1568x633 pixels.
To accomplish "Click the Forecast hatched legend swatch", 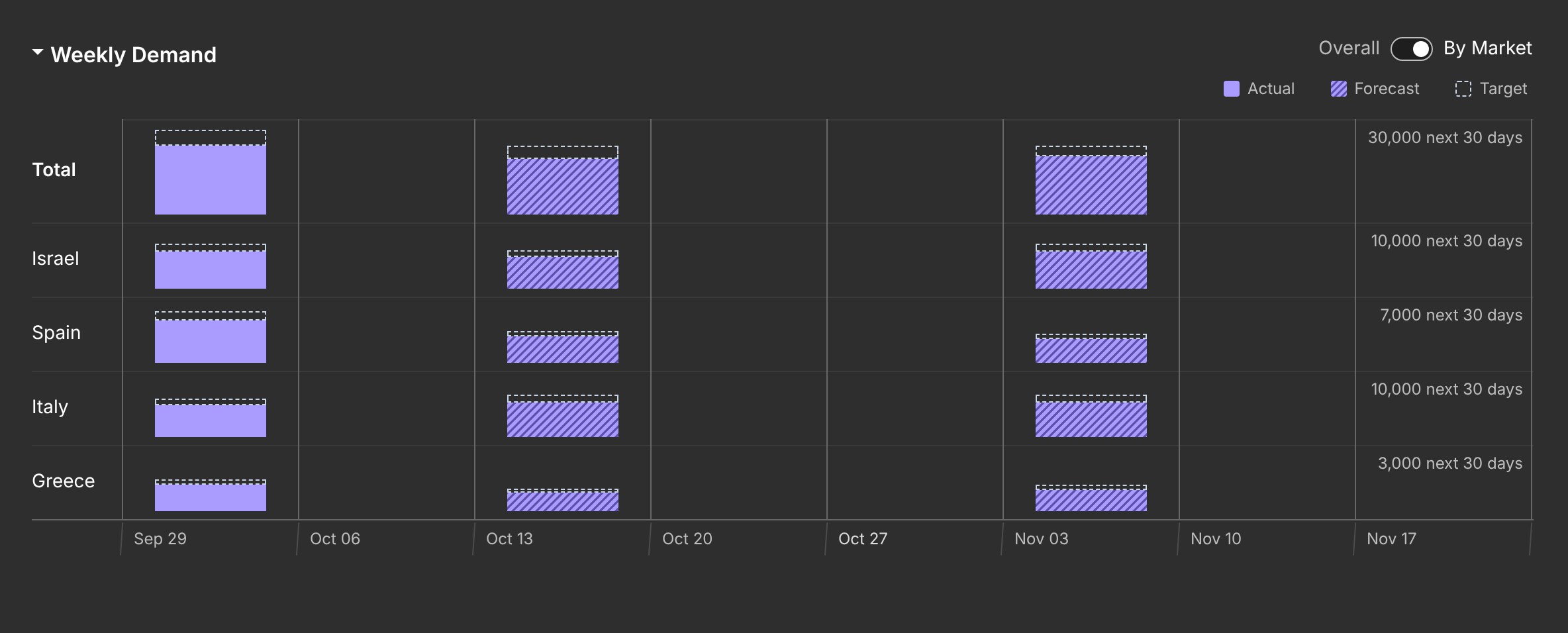I will coord(1338,89).
